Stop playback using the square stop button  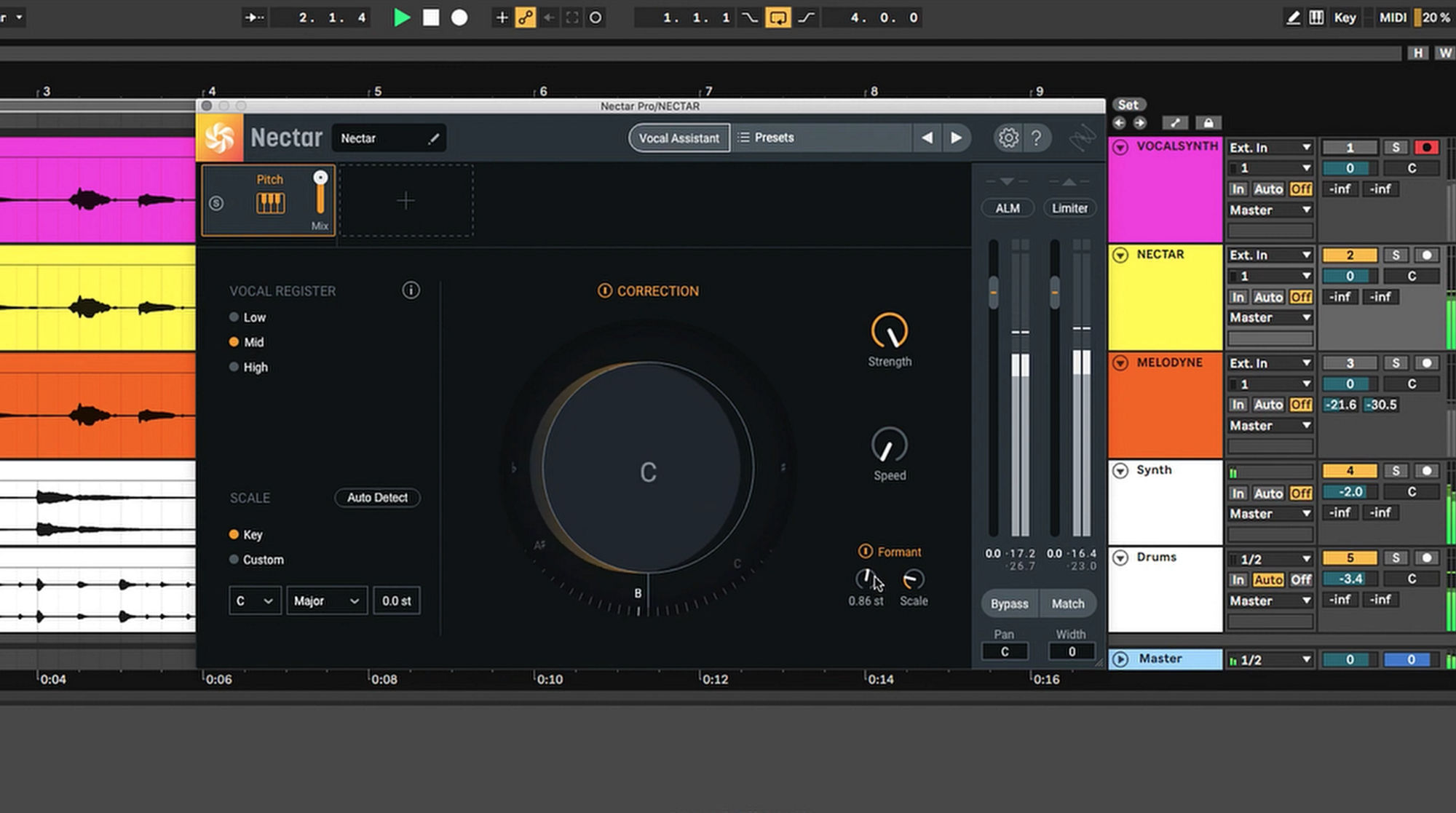[x=431, y=17]
